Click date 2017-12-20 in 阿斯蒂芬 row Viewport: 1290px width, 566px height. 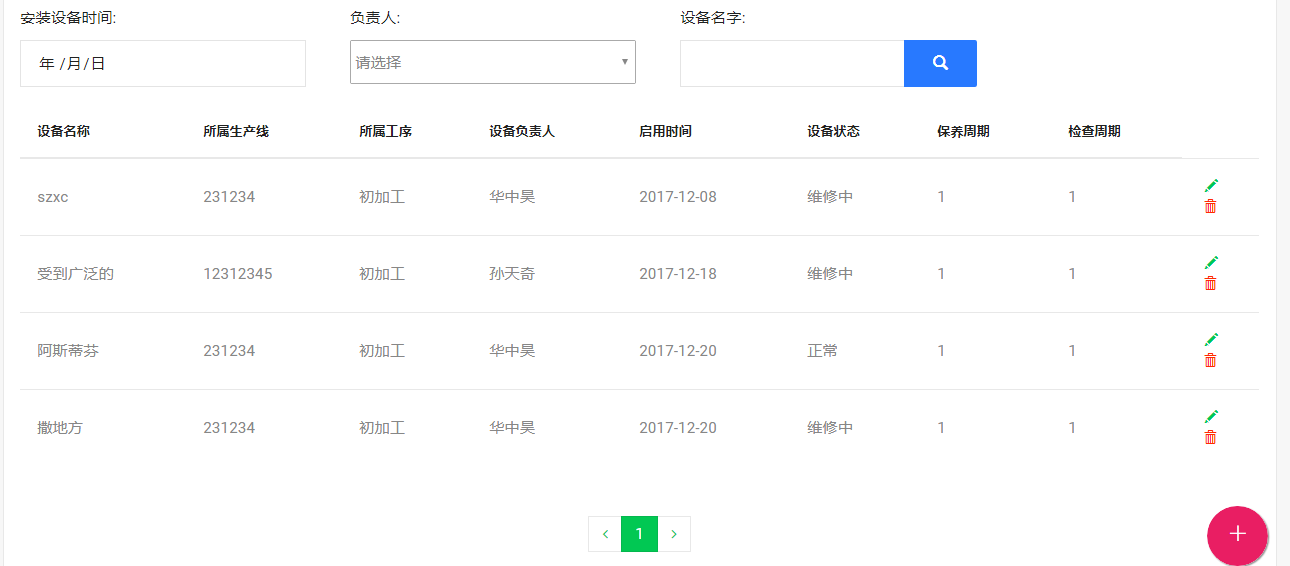click(x=678, y=351)
